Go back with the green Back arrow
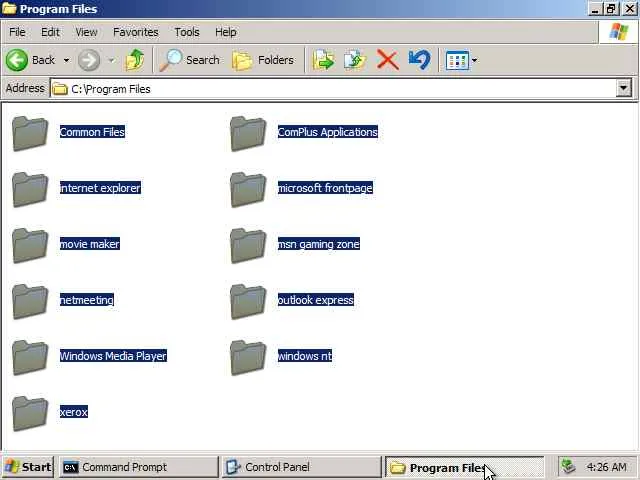The width and height of the screenshot is (640, 480). (x=30, y=60)
